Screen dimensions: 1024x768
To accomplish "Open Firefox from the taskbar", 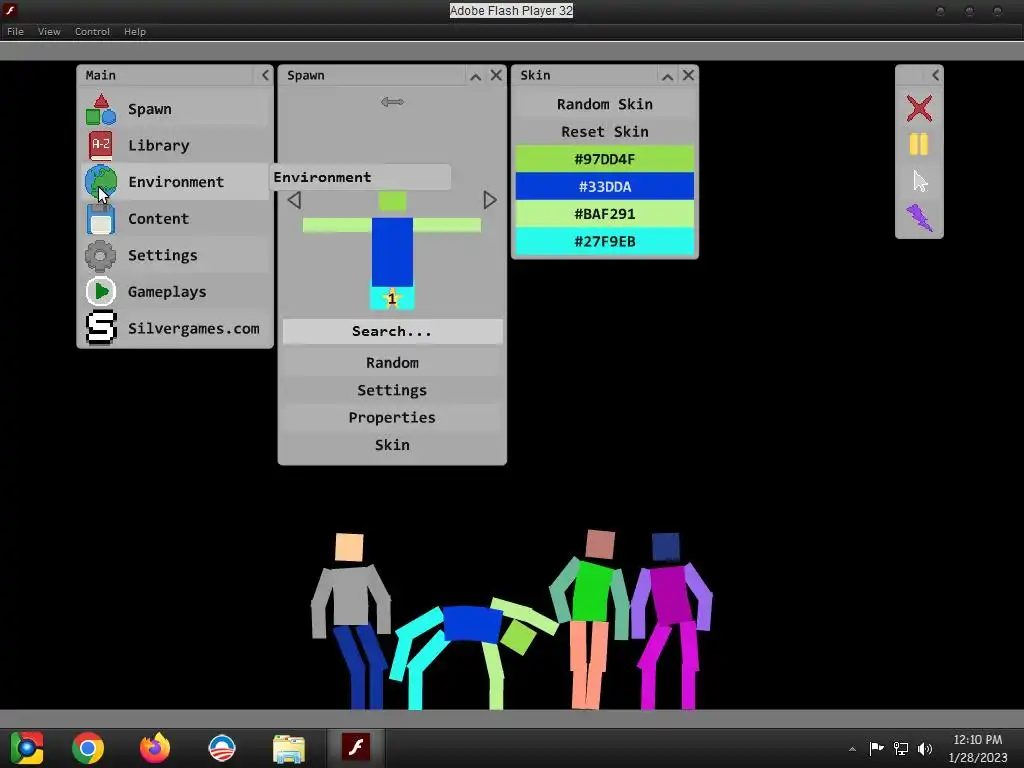I will coord(155,748).
